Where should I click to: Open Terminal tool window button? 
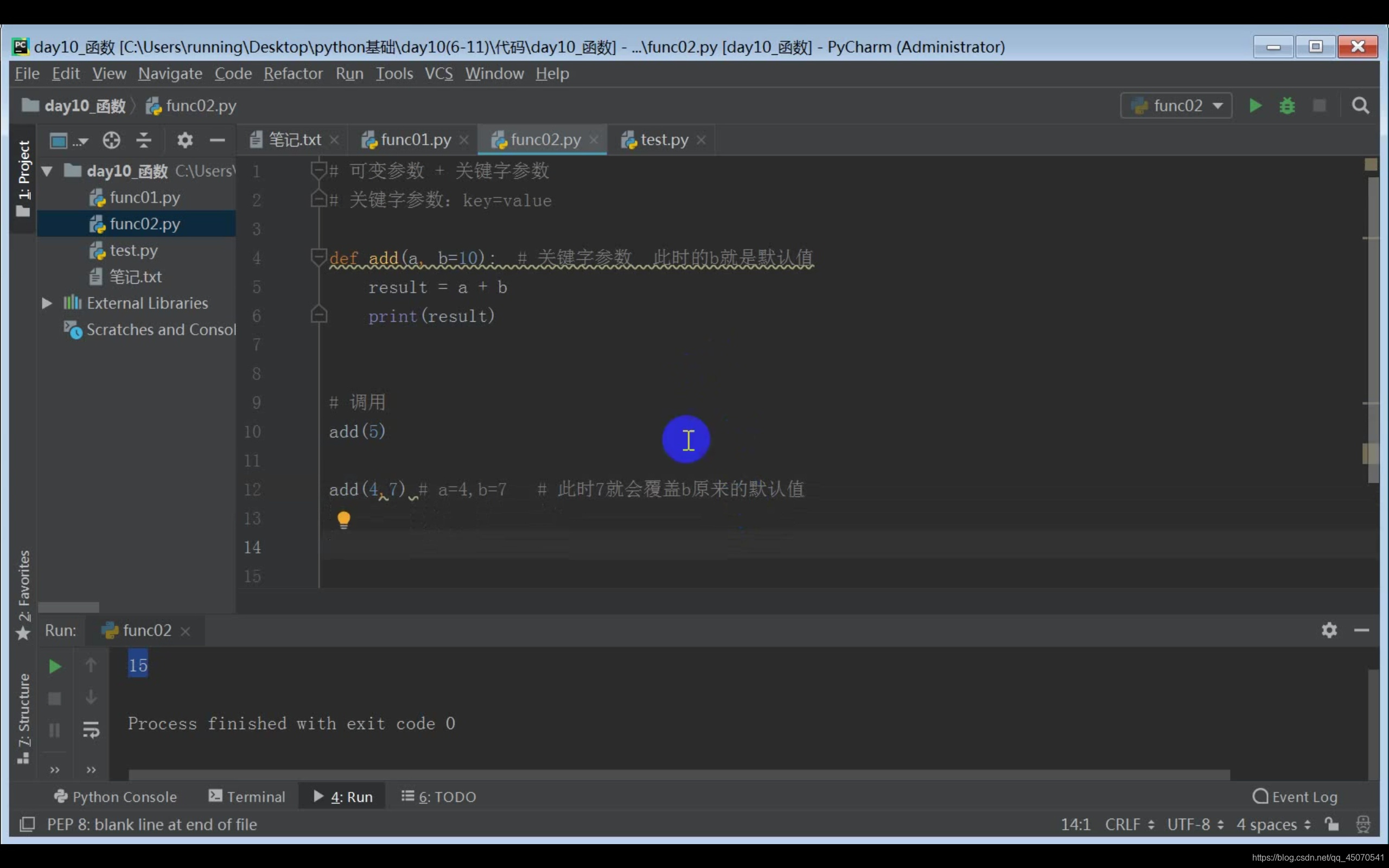tap(247, 796)
